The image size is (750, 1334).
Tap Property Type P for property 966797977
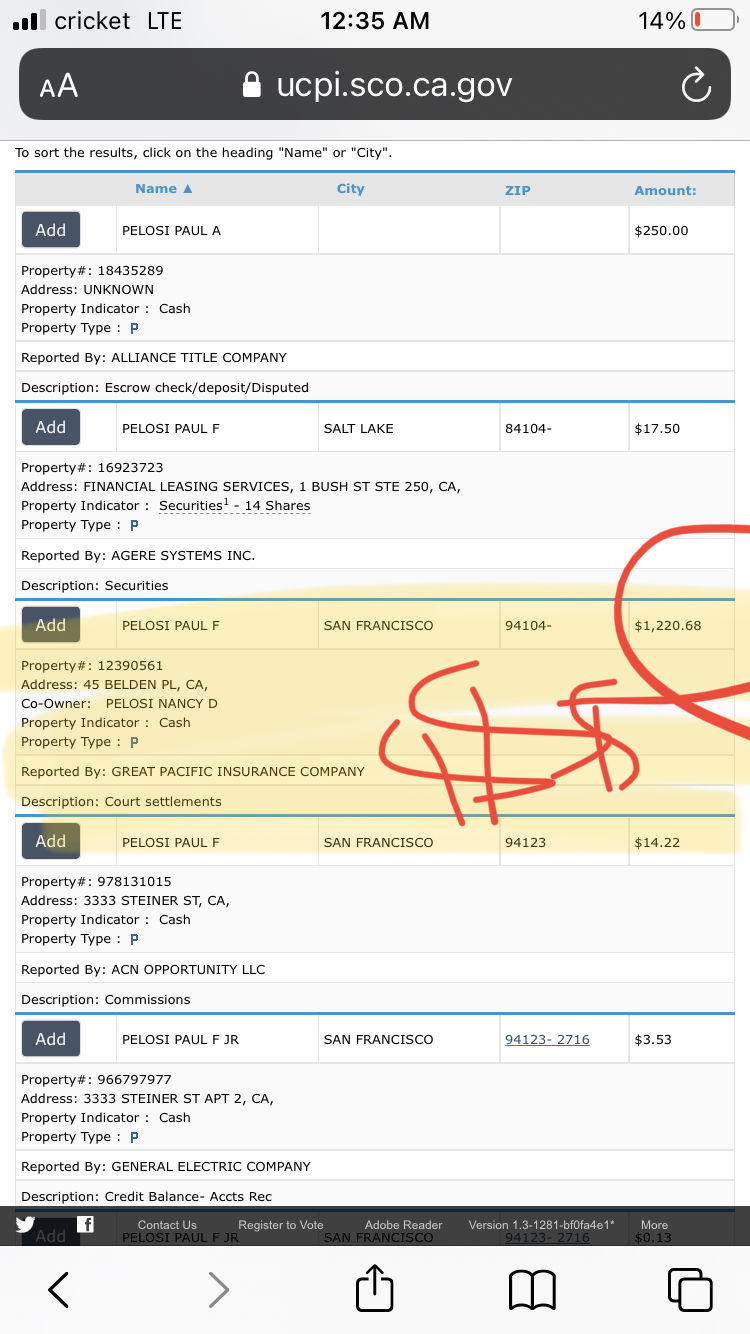(134, 1137)
